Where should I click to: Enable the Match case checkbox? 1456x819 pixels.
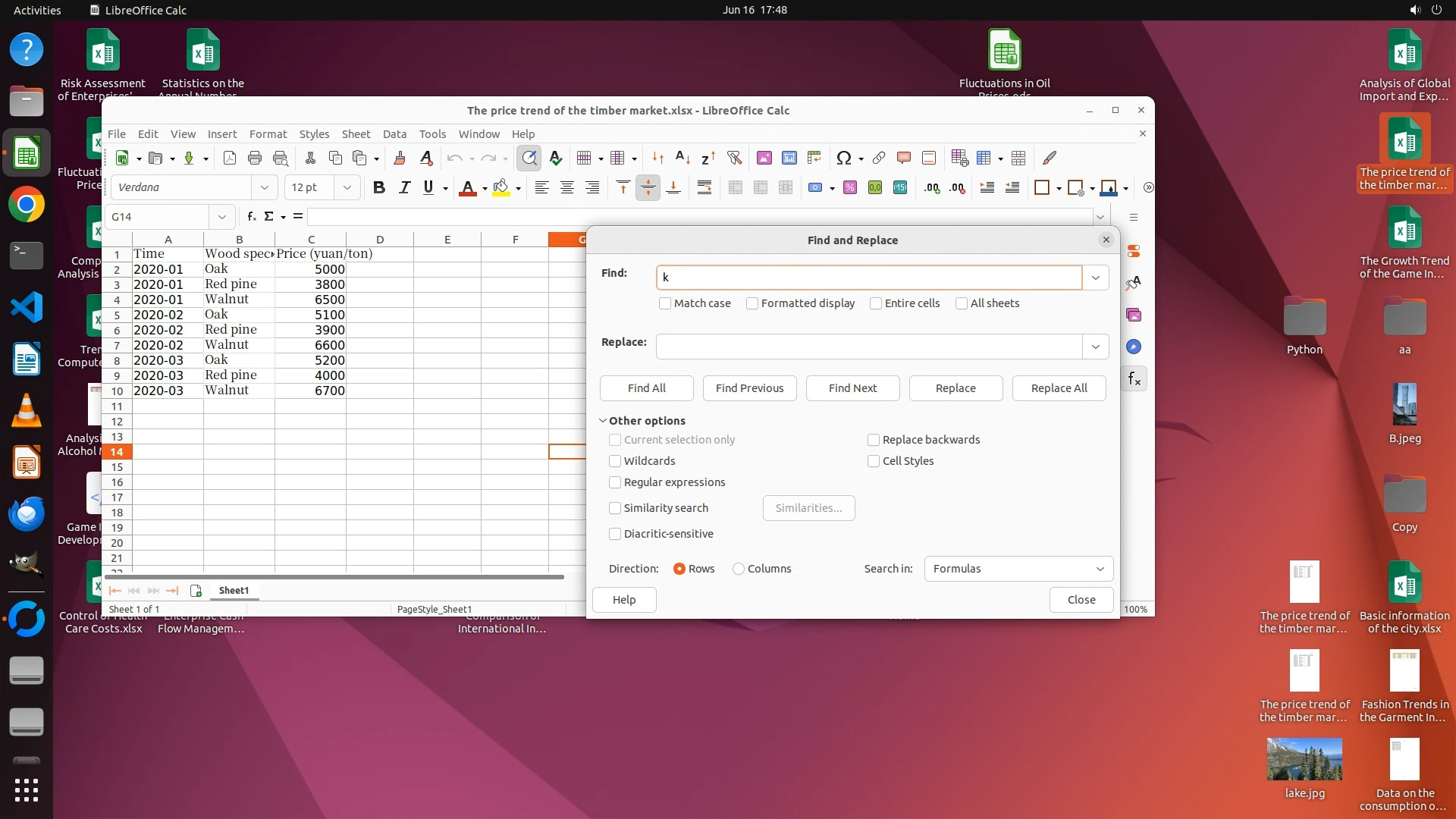(665, 303)
